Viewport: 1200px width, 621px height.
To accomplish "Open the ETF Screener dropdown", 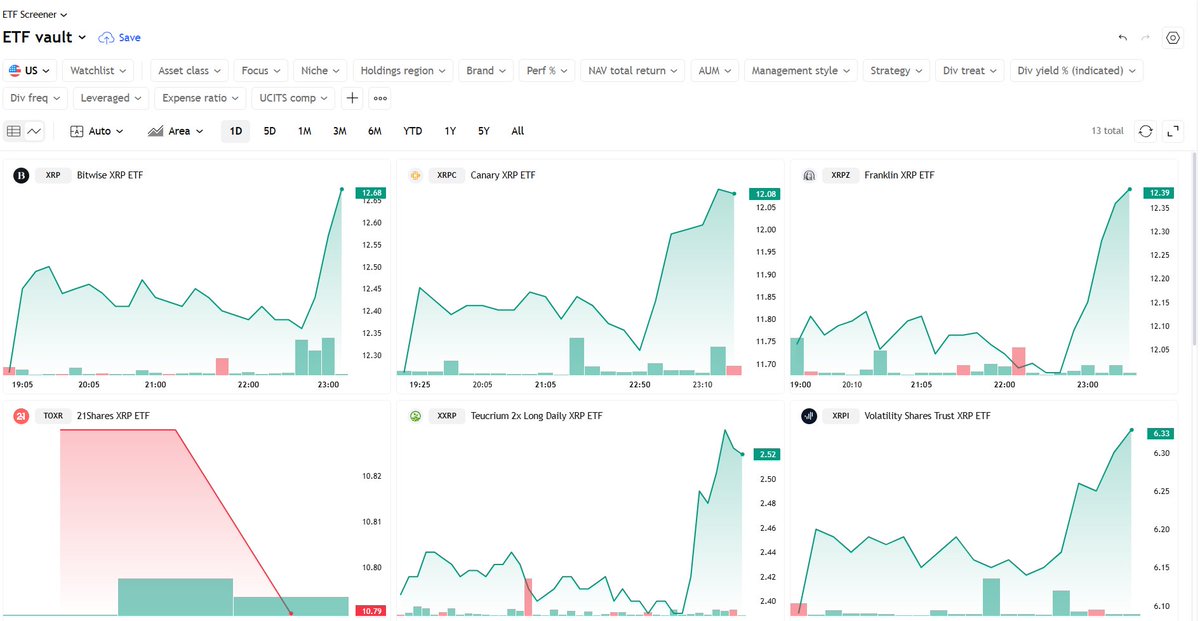I will point(35,15).
